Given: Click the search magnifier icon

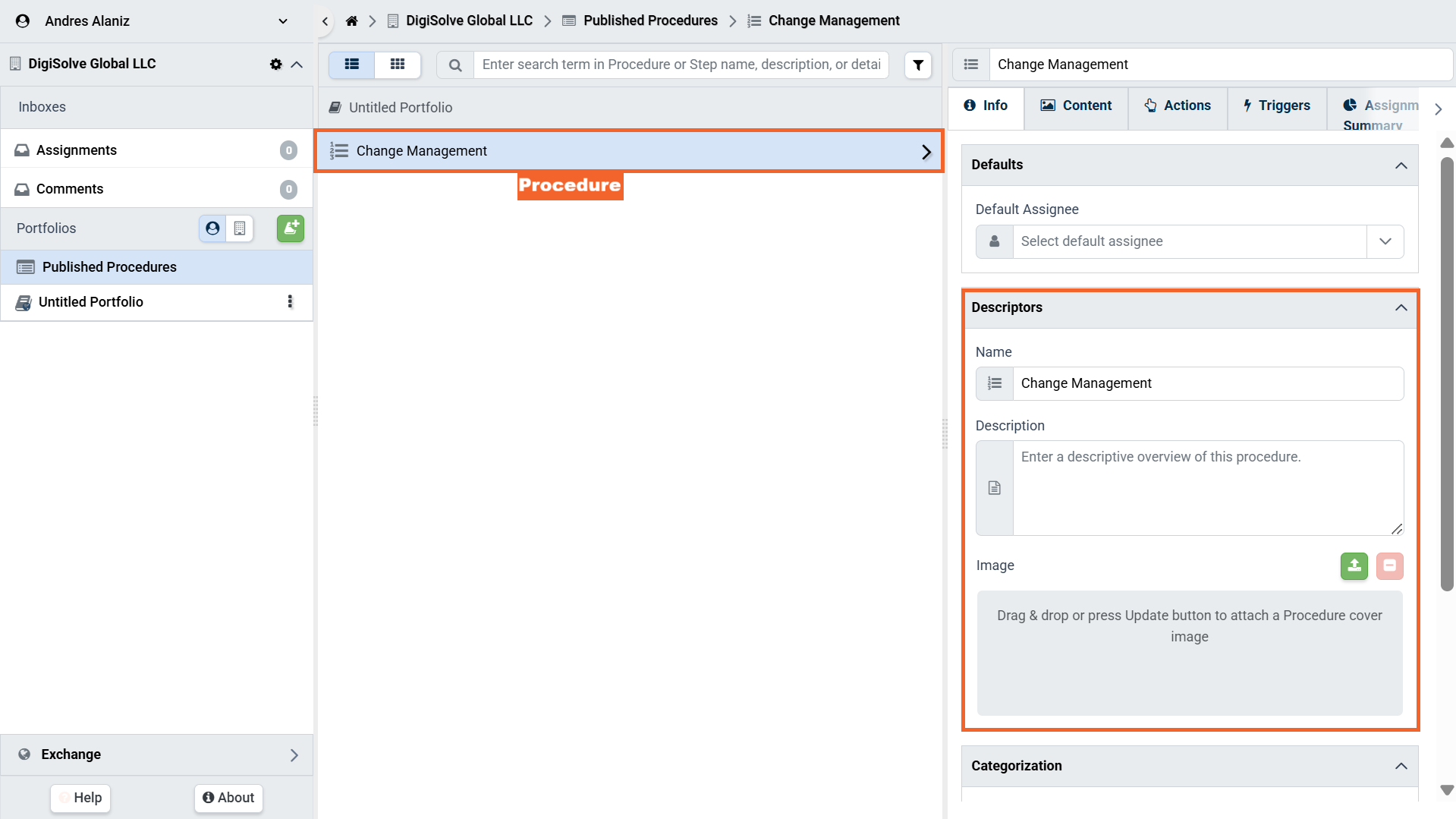Looking at the screenshot, I should [x=455, y=65].
